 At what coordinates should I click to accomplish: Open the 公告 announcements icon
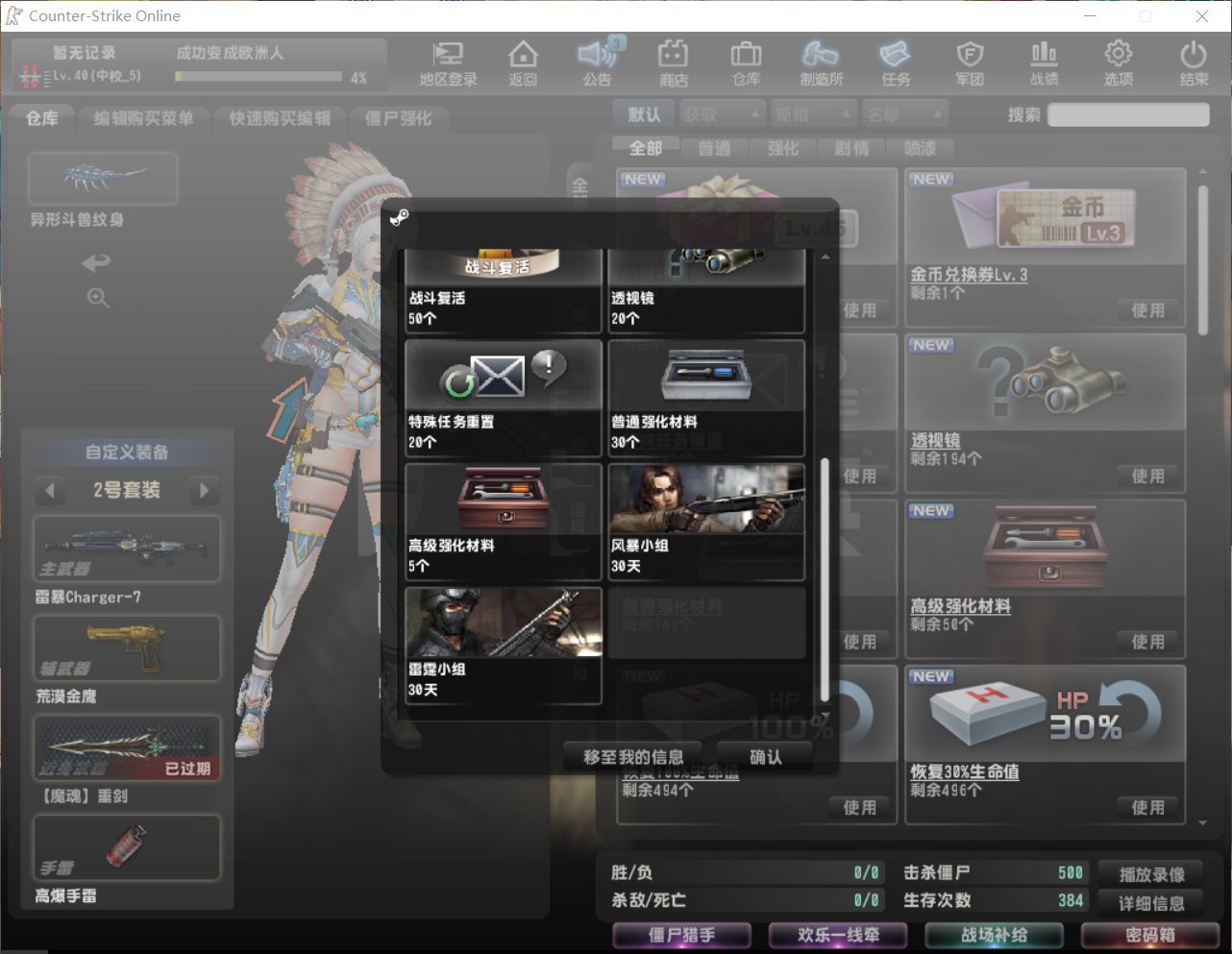(598, 63)
